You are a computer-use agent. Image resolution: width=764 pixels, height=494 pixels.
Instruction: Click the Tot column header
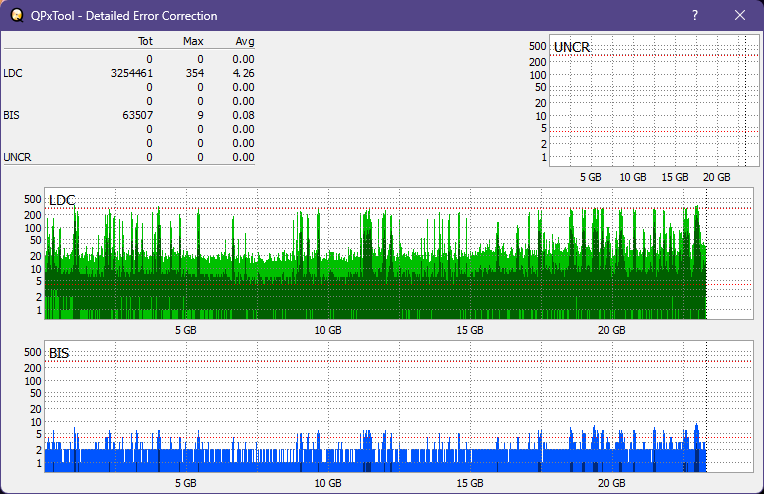tap(145, 41)
